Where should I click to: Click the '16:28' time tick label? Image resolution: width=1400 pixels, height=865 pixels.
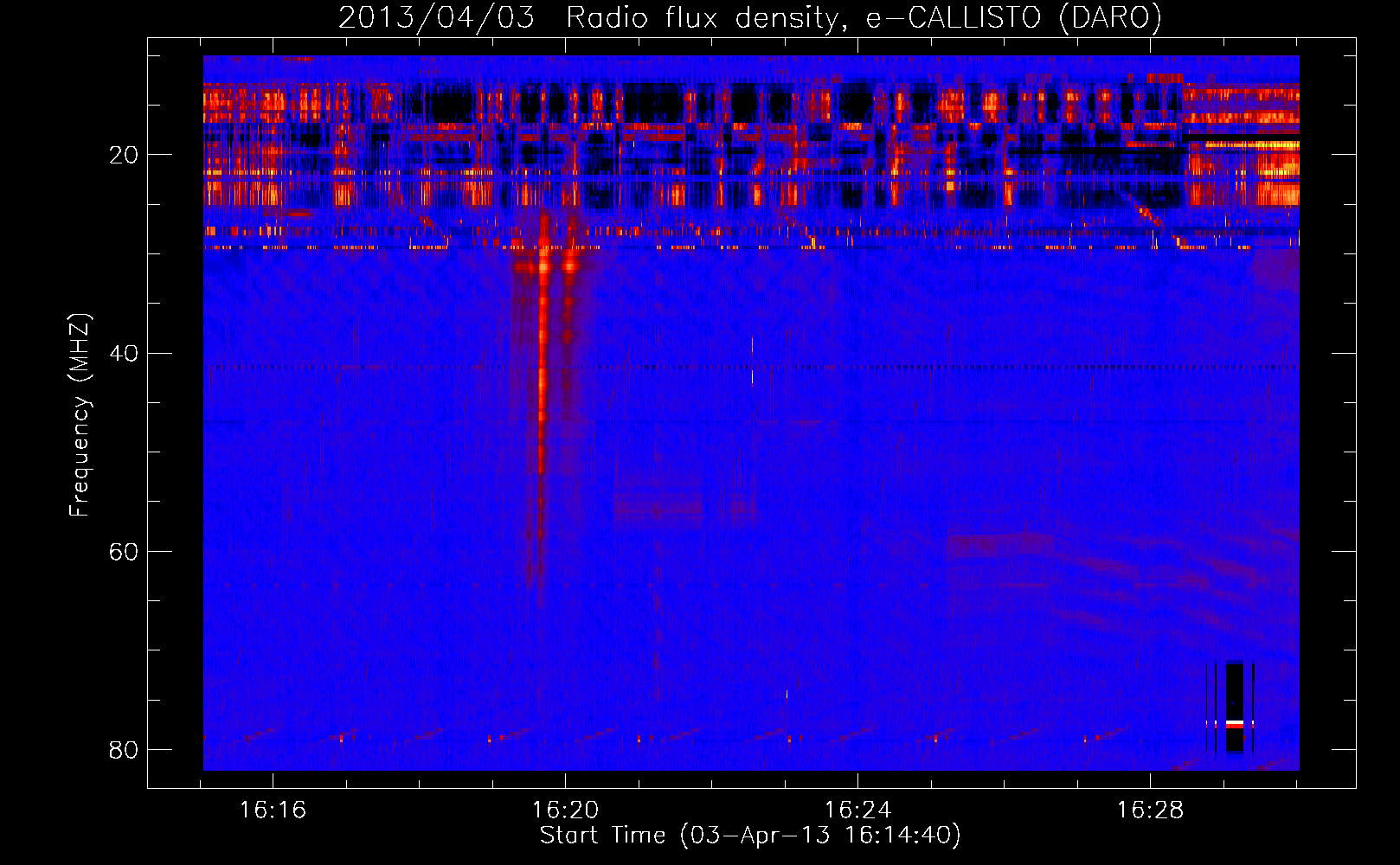click(1150, 810)
